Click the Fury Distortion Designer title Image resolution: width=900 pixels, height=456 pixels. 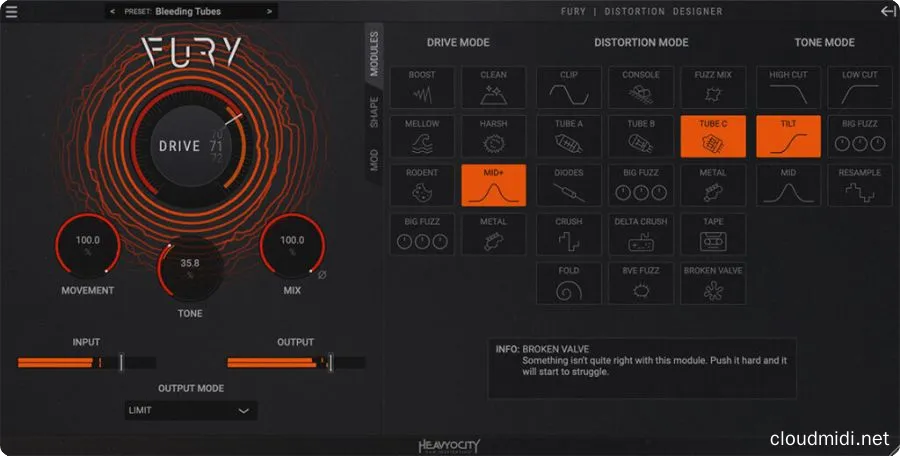point(641,11)
